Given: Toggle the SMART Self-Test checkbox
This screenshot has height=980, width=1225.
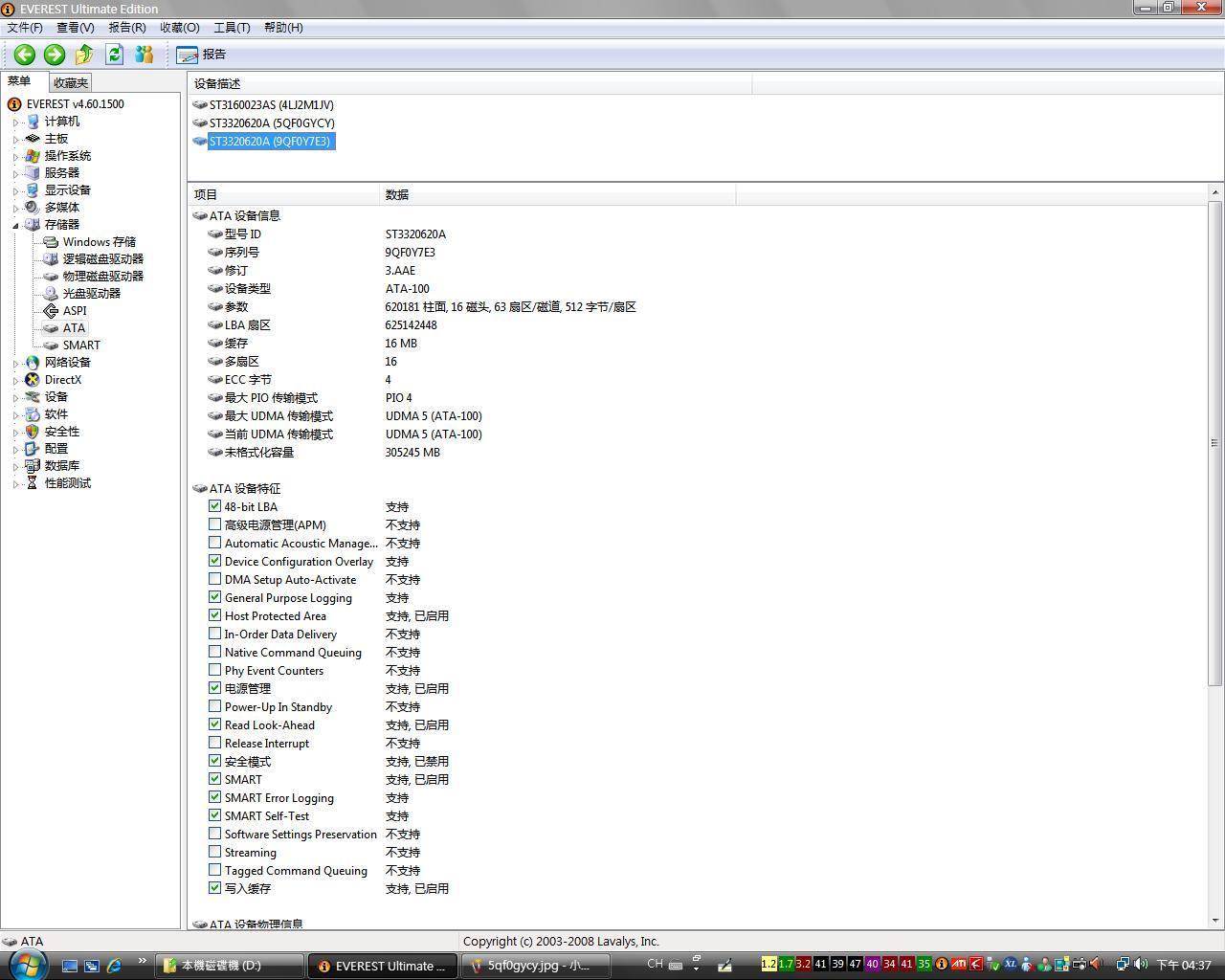Looking at the screenshot, I should [x=214, y=815].
